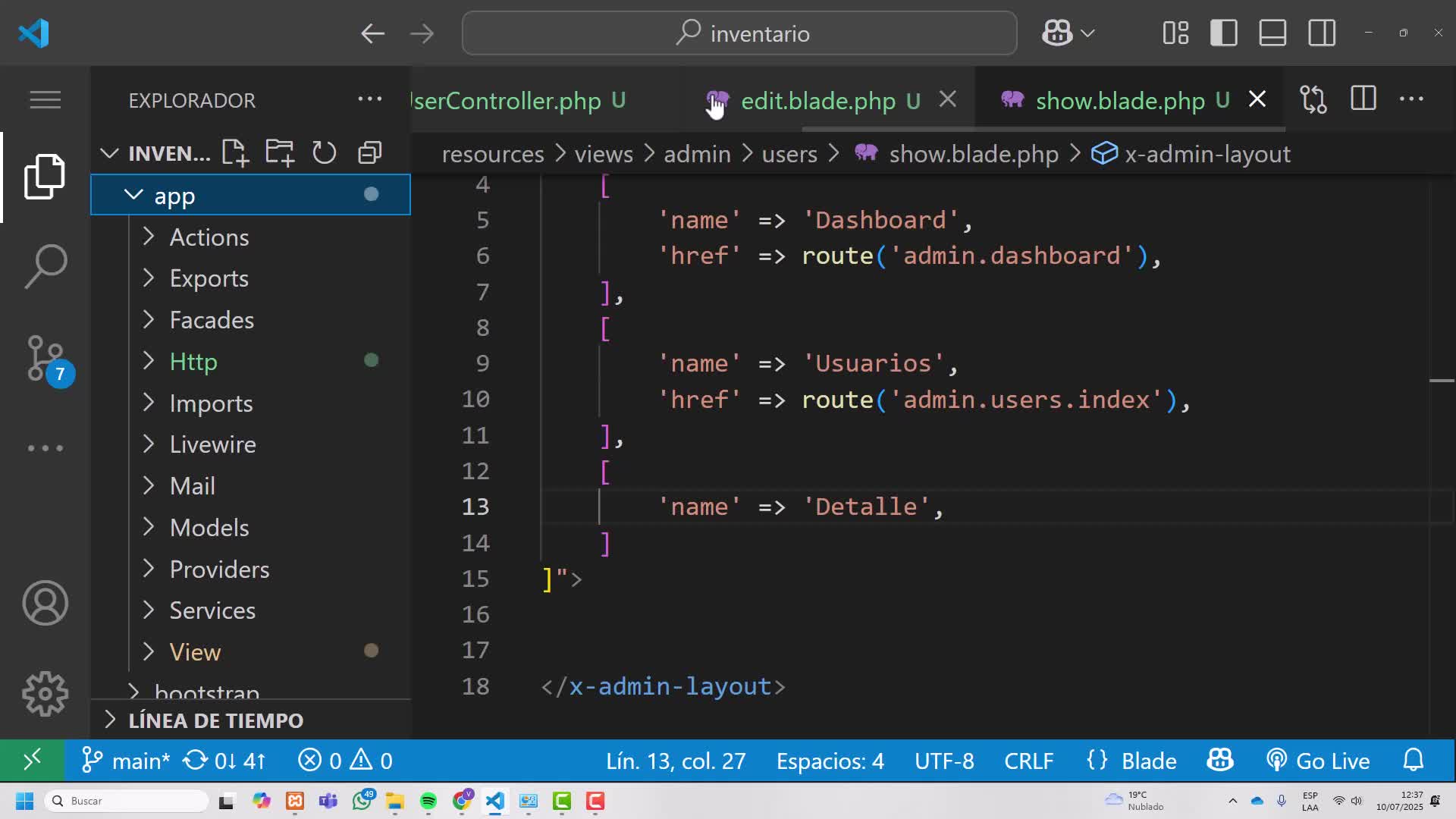Change indentation via Espacios: 4
This screenshot has width=1456, height=819.
(x=830, y=761)
